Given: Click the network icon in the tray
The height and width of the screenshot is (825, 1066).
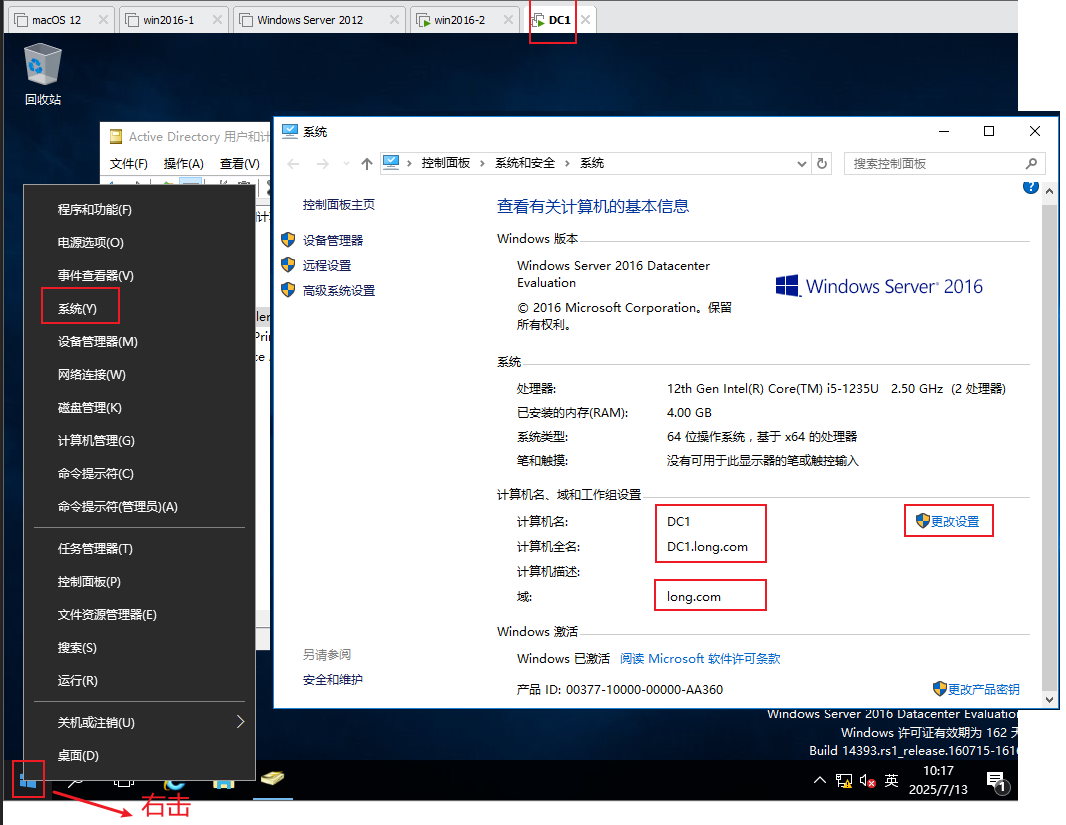Looking at the screenshot, I should click(x=844, y=781).
